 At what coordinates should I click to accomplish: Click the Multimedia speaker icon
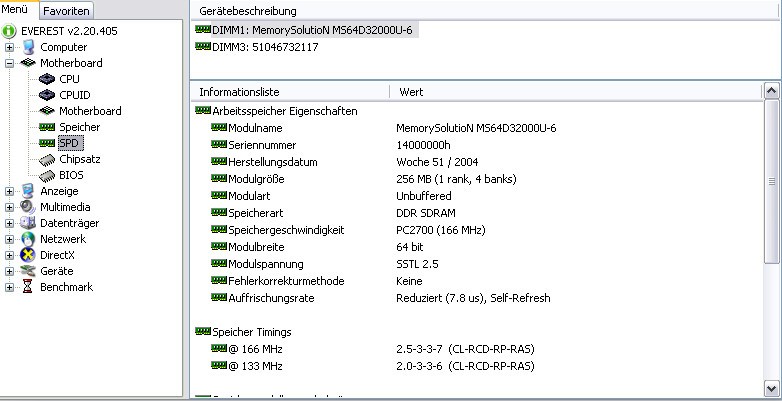(x=28, y=207)
